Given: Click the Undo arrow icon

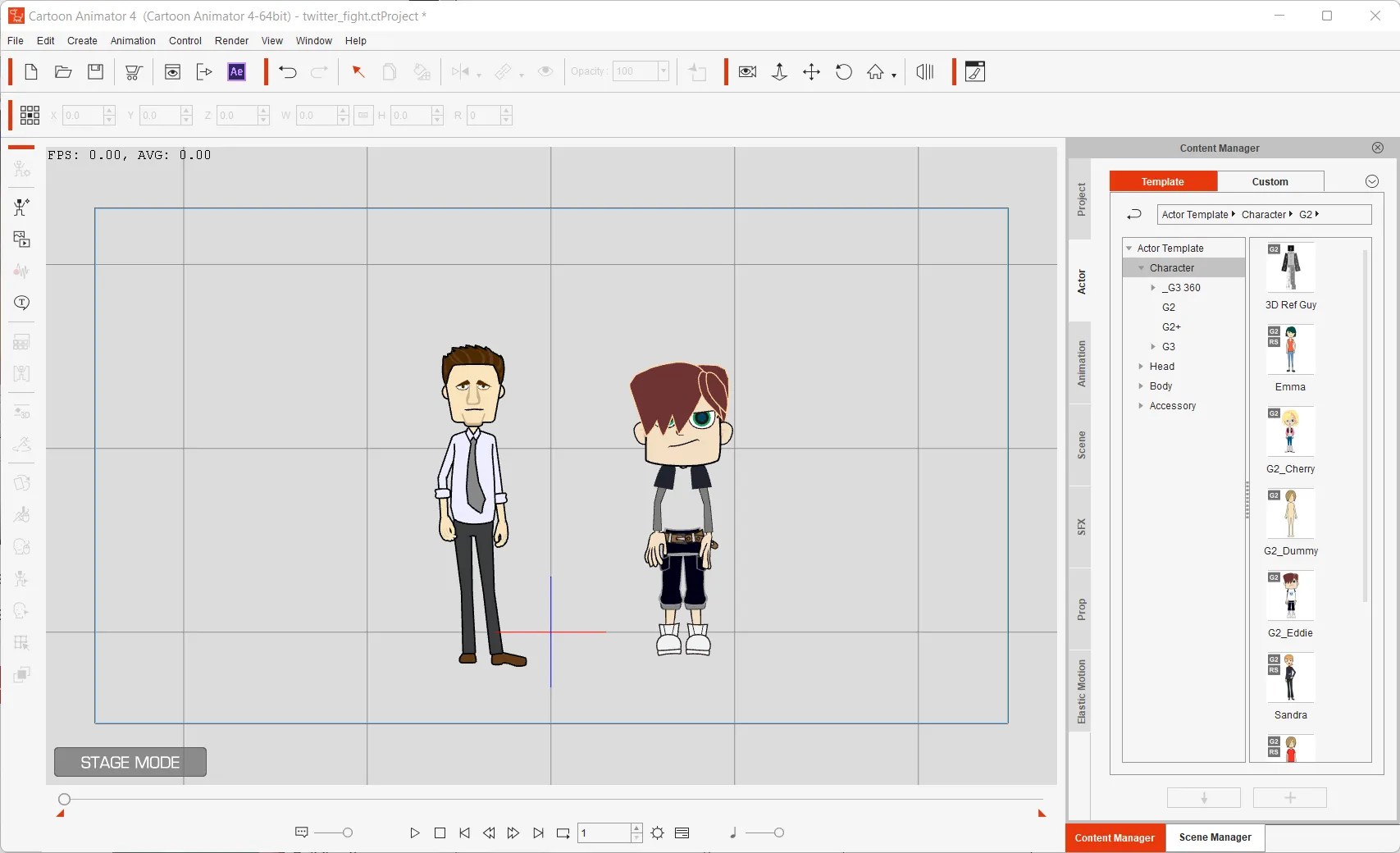Looking at the screenshot, I should click(287, 72).
